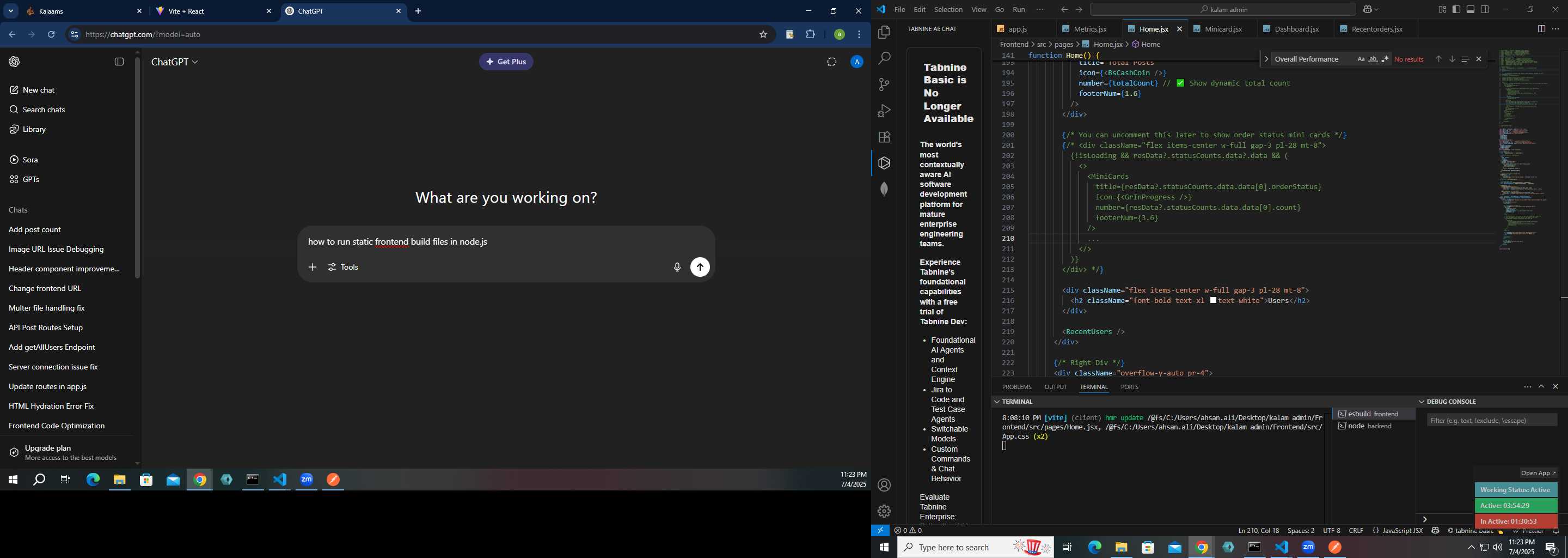Open ChatGPT temporary chat icon
1568x558 pixels.
[x=831, y=62]
